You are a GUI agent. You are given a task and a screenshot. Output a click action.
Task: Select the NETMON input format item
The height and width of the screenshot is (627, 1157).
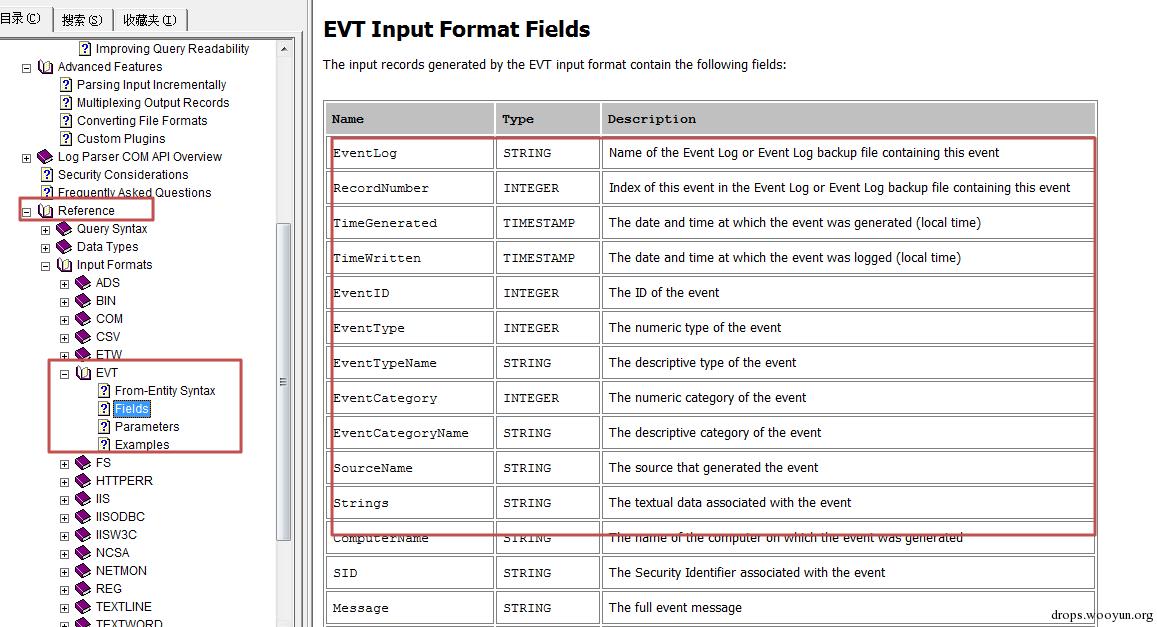click(121, 571)
